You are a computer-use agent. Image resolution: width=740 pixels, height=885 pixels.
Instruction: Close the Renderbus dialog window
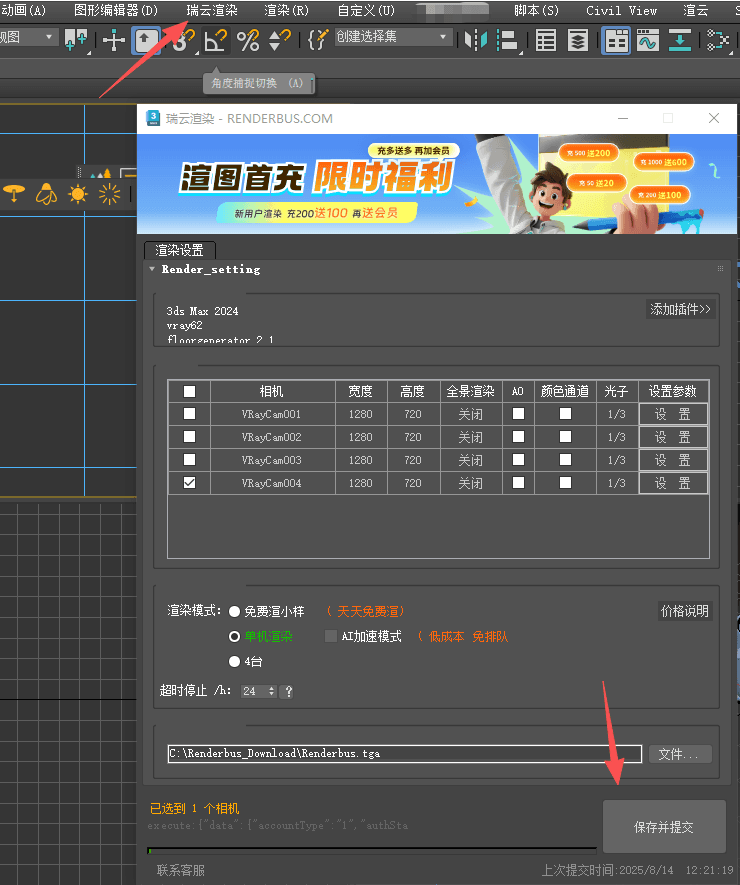coord(713,118)
